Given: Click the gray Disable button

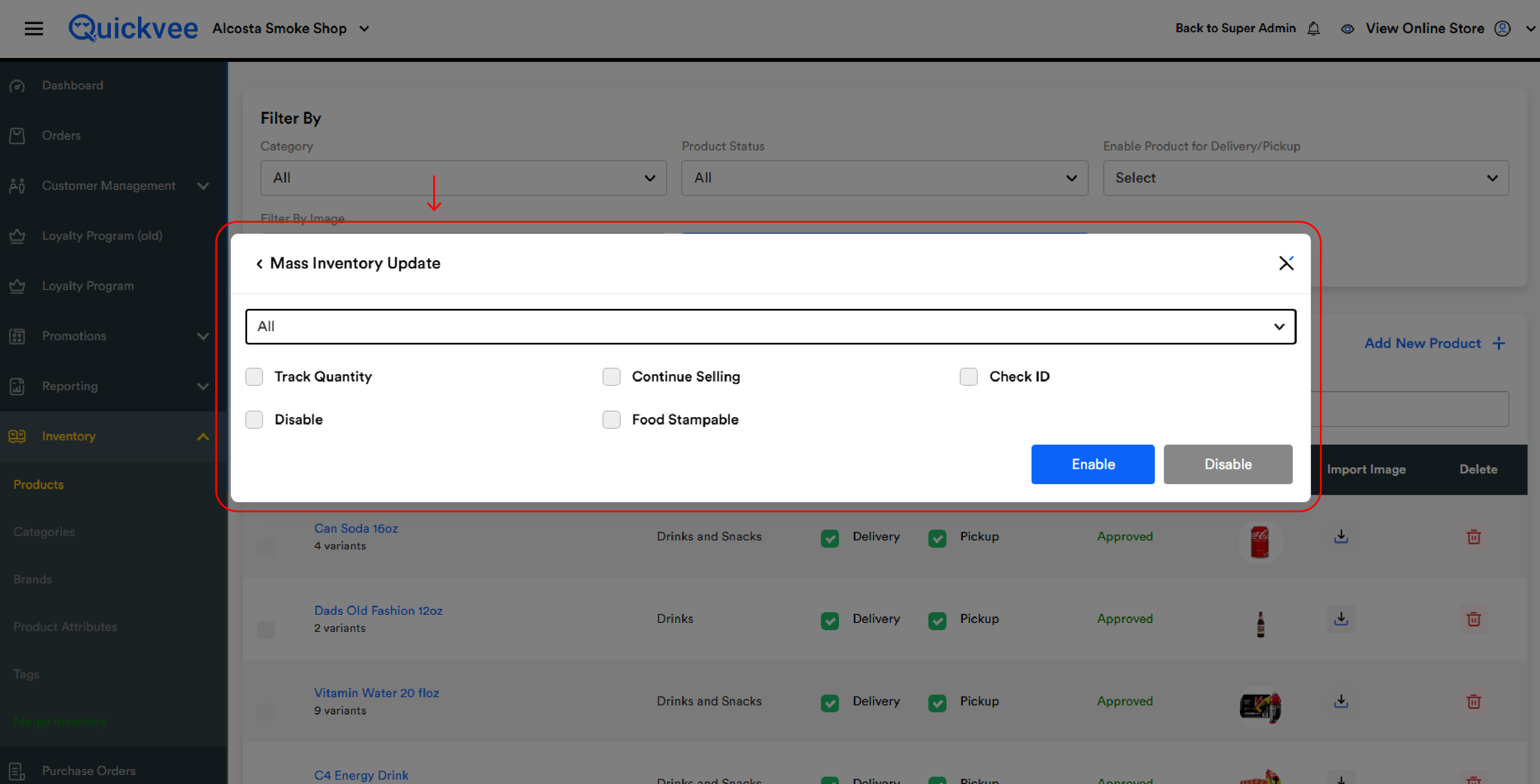Looking at the screenshot, I should (1228, 464).
